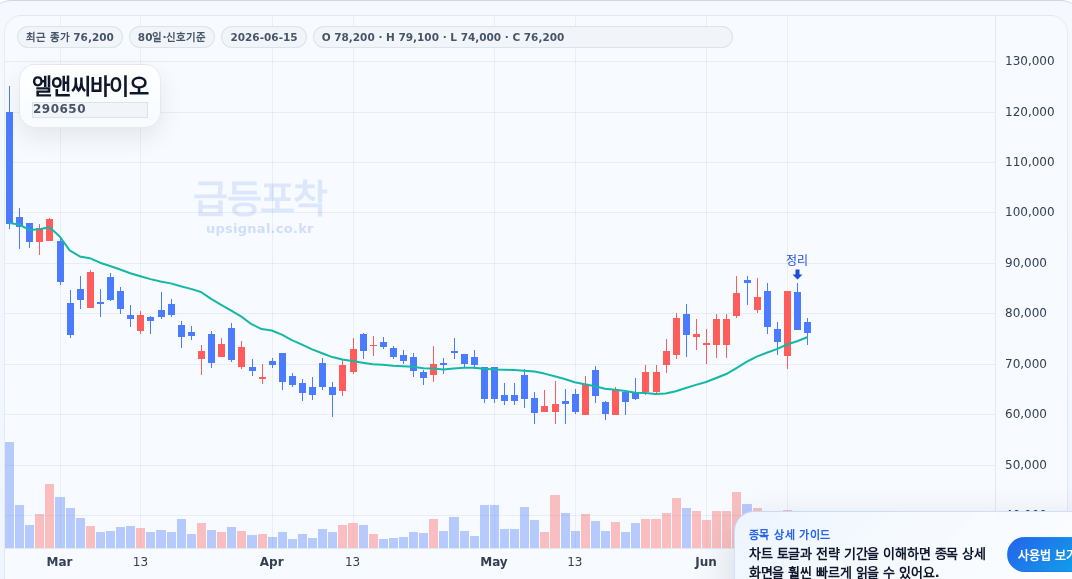Click the 사용법 보기 button
The width and height of the screenshot is (1072, 579).
pyautogui.click(x=1041, y=555)
